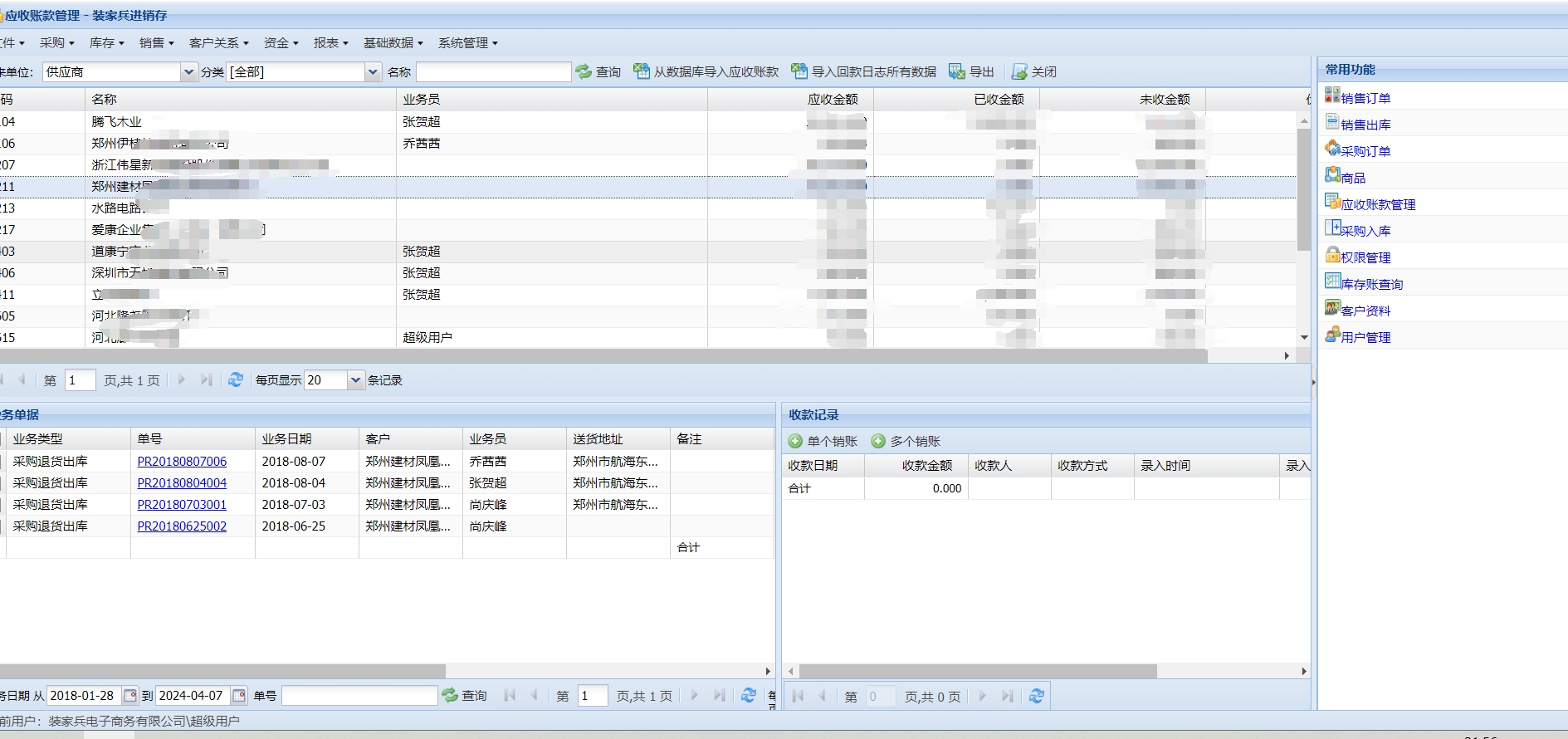
Task: Select the 腾飞木业 row
Action: (x=647, y=122)
